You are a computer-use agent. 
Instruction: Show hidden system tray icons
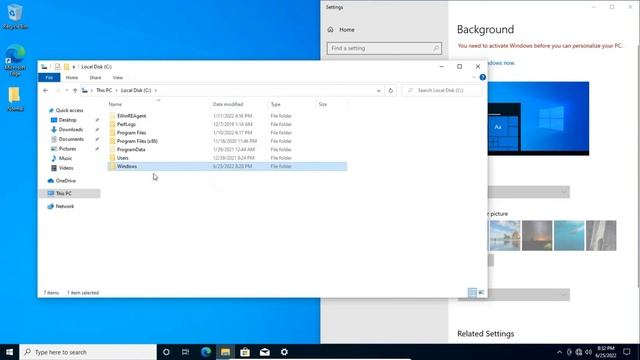point(560,352)
